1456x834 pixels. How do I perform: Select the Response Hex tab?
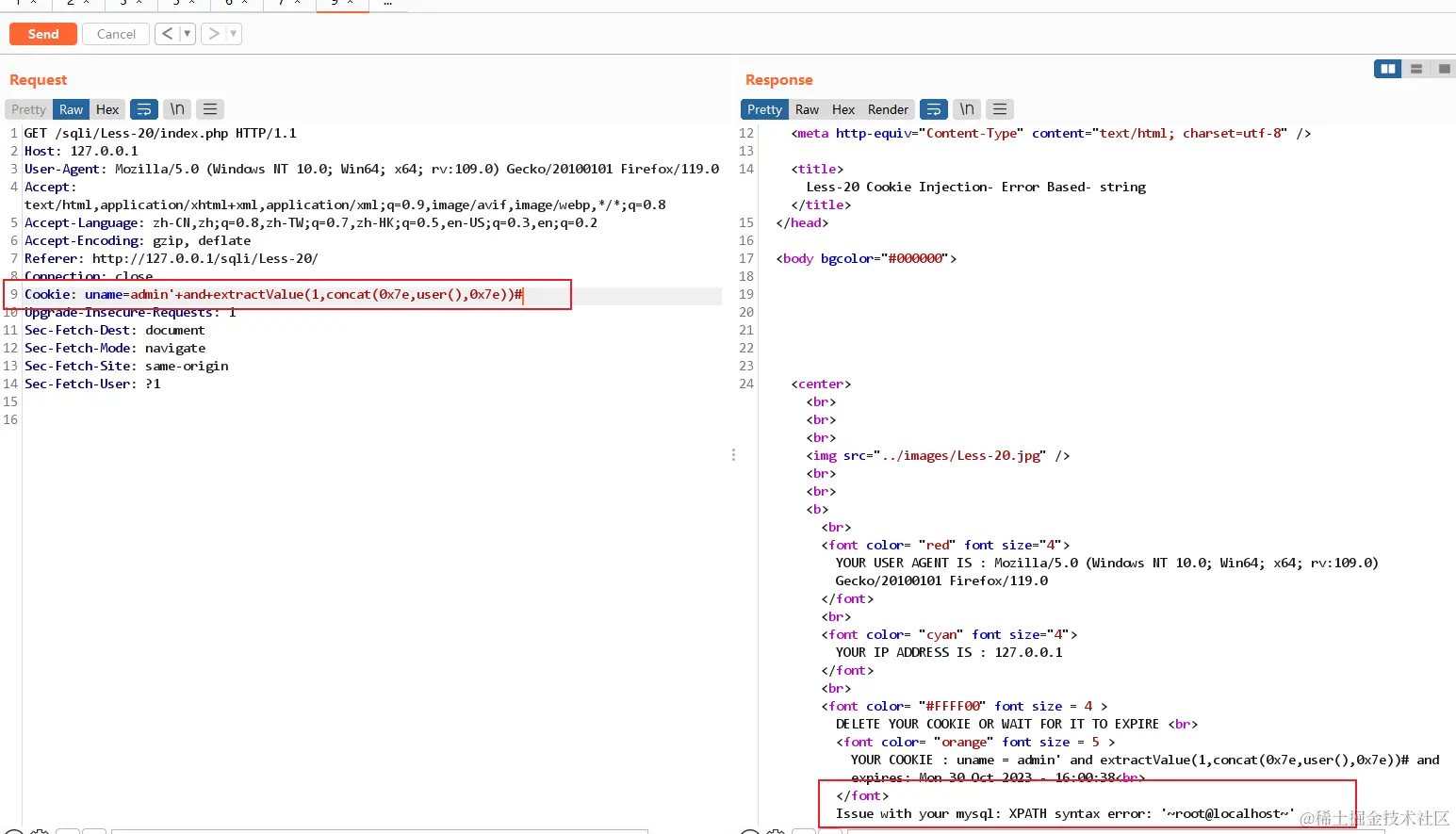[x=843, y=109]
